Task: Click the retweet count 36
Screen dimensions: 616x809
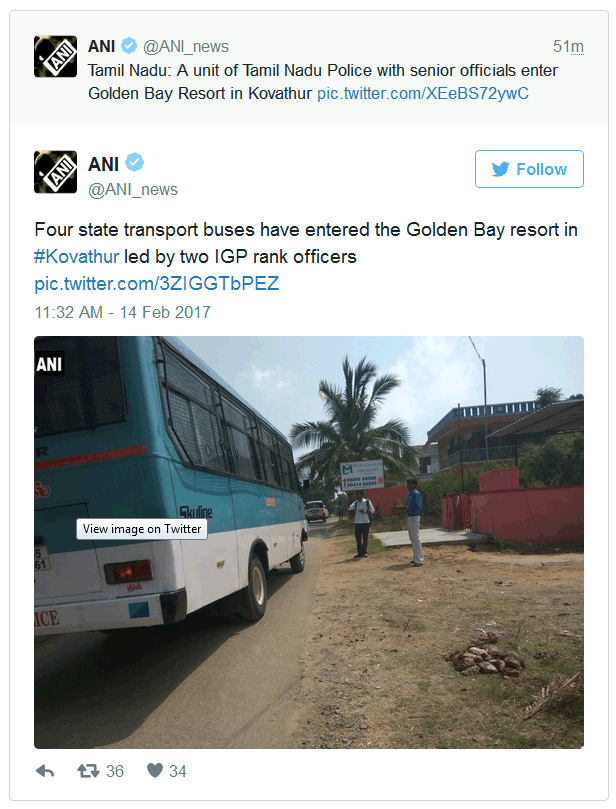Action: click(115, 771)
